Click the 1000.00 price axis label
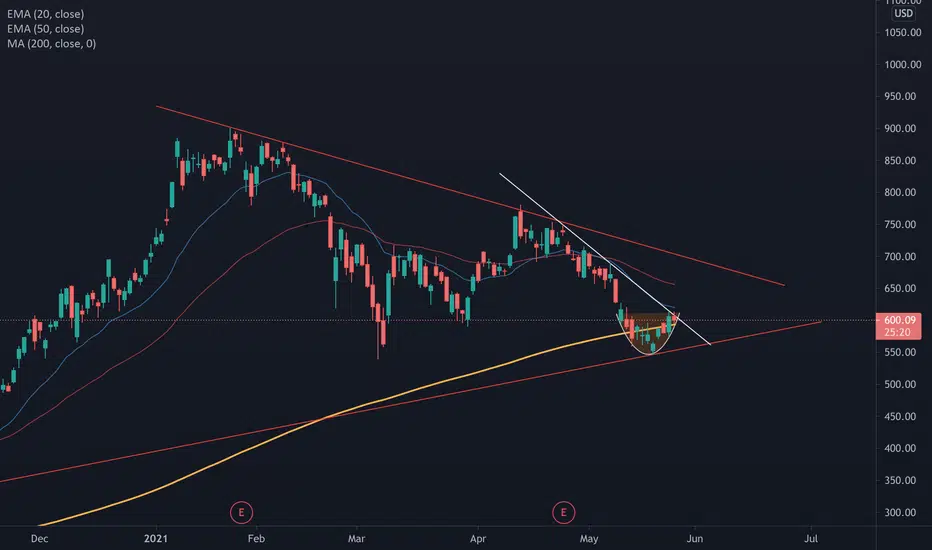 coord(903,65)
